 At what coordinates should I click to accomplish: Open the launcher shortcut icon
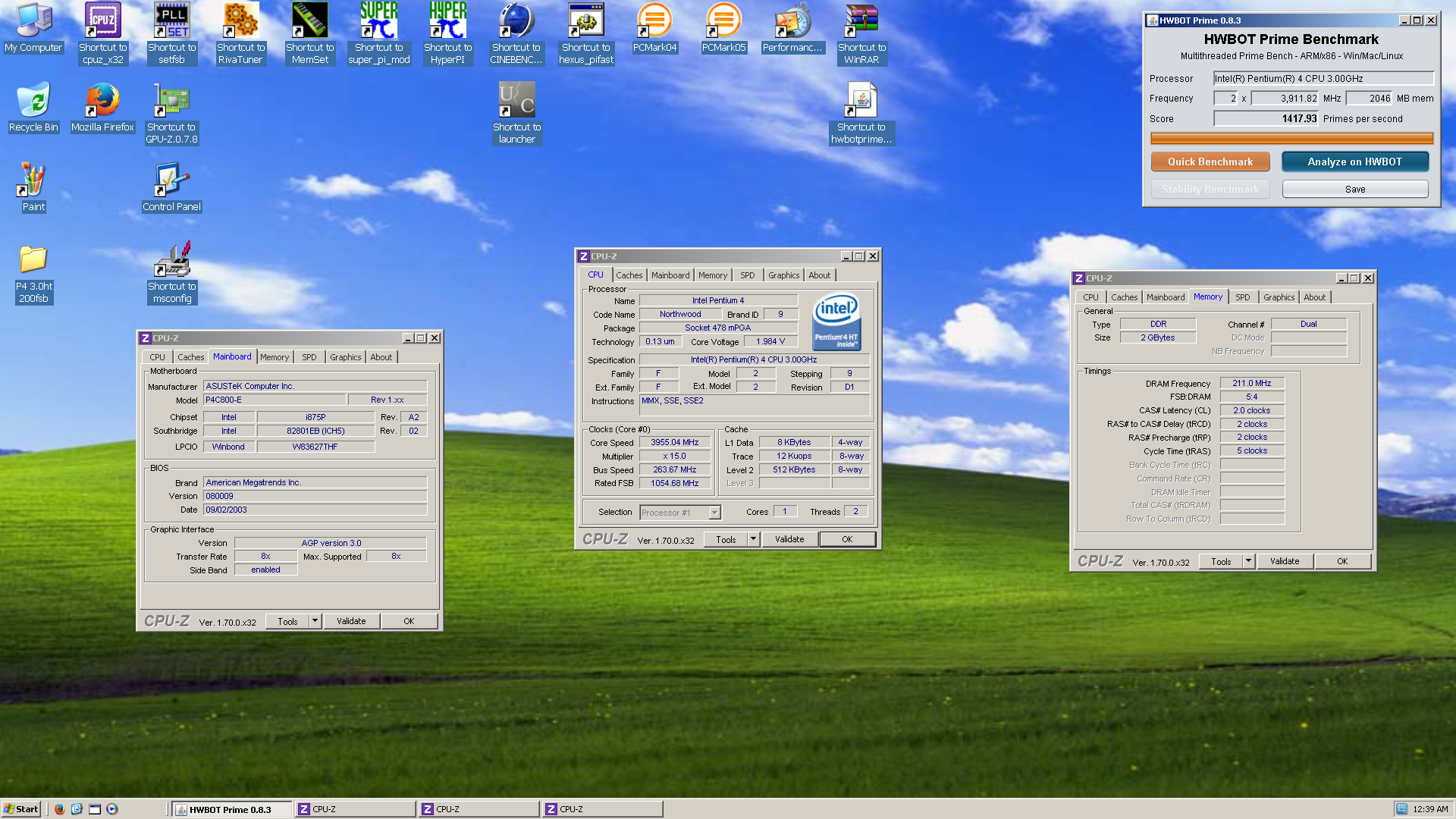tap(516, 114)
